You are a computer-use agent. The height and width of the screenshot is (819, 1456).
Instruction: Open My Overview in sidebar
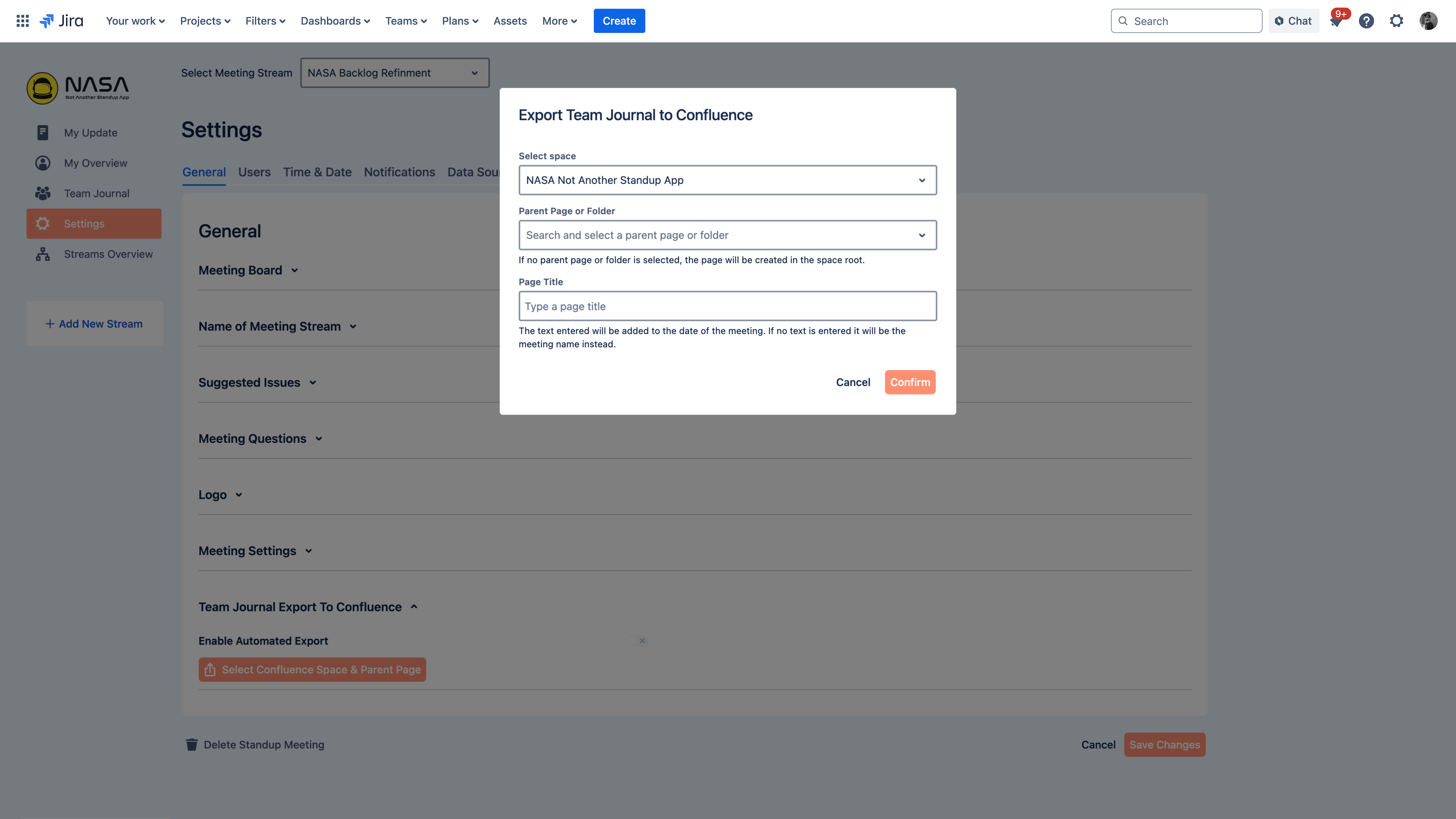coord(94,163)
